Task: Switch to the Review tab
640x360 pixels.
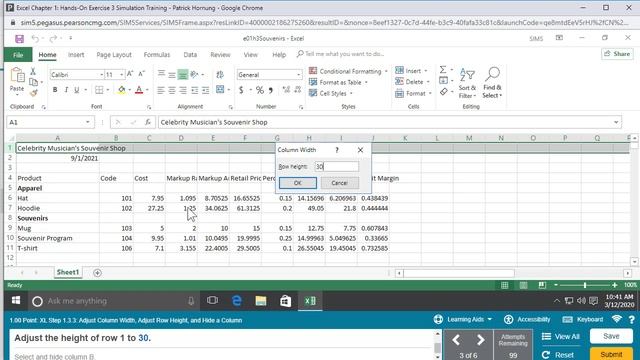Action: [x=220, y=55]
